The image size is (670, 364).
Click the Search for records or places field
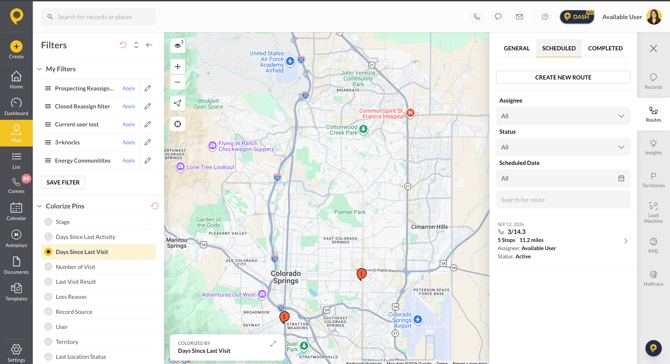coord(98,17)
